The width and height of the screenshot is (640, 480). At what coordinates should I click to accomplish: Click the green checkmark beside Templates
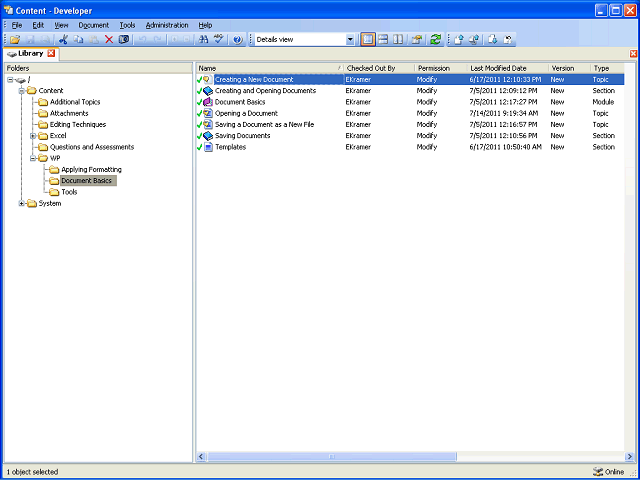[x=200, y=147]
